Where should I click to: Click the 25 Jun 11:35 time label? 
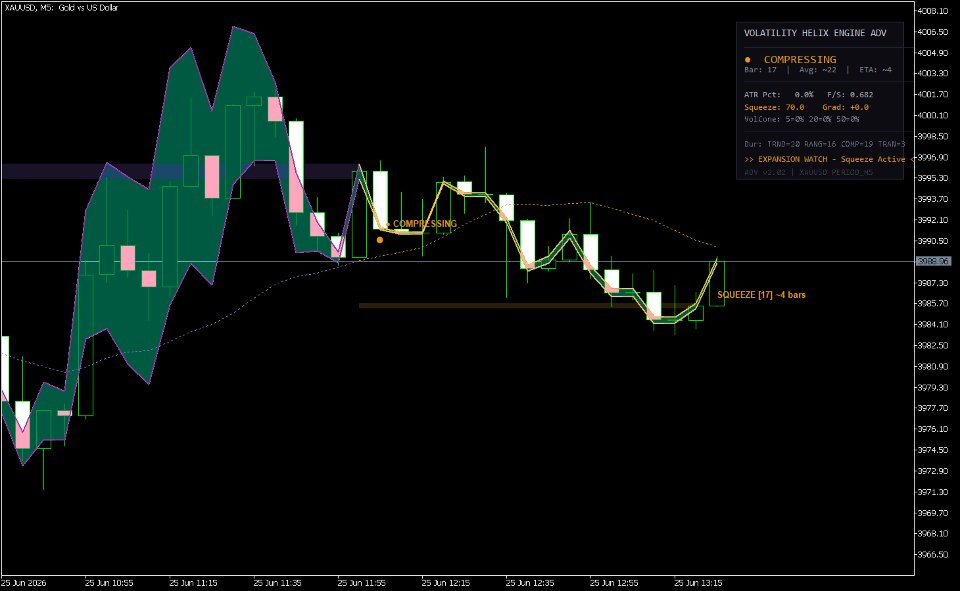tap(277, 582)
